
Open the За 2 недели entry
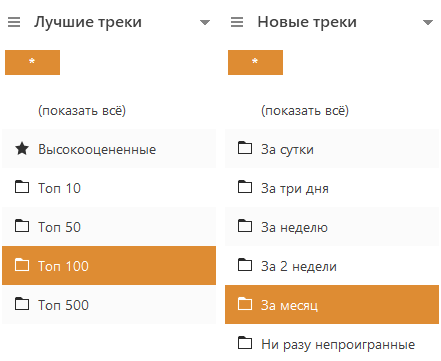click(332, 266)
